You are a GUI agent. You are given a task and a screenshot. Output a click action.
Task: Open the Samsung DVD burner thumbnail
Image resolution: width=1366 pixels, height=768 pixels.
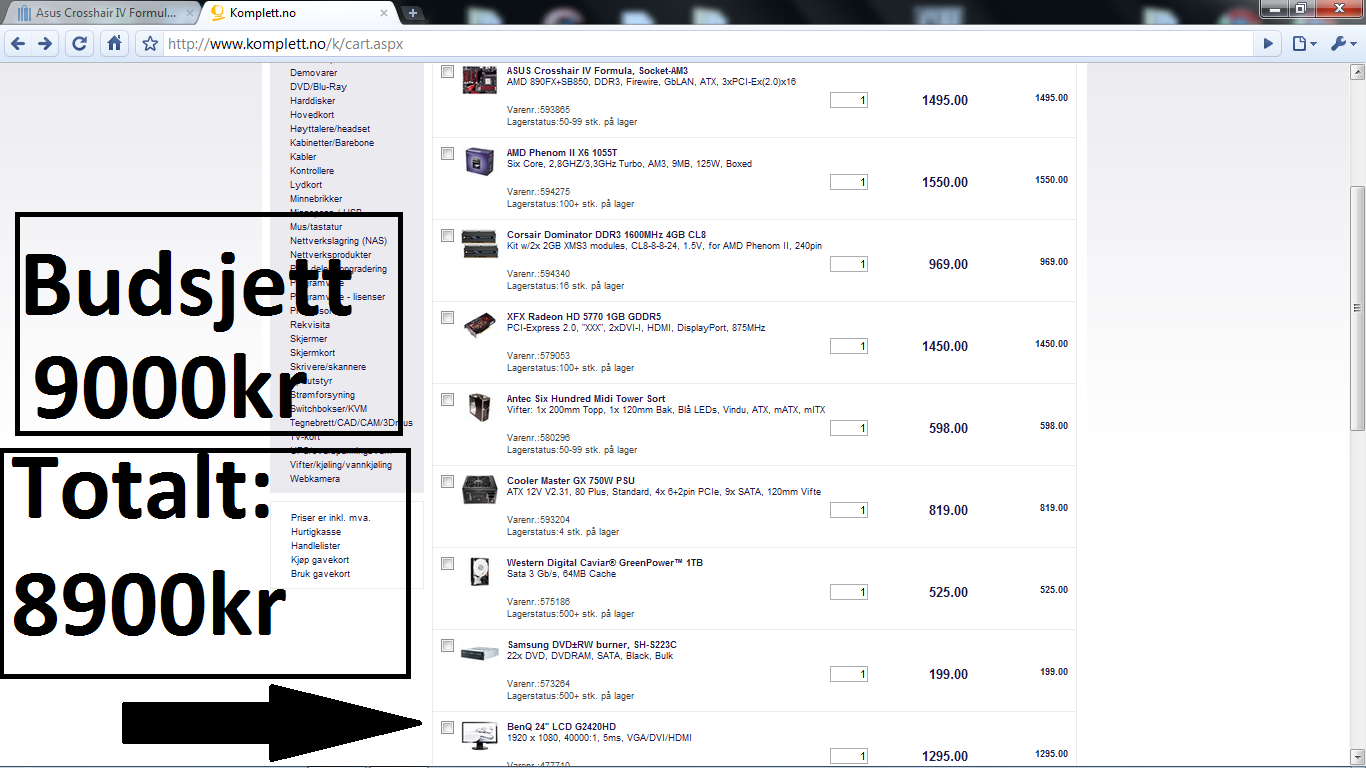pyautogui.click(x=480, y=653)
